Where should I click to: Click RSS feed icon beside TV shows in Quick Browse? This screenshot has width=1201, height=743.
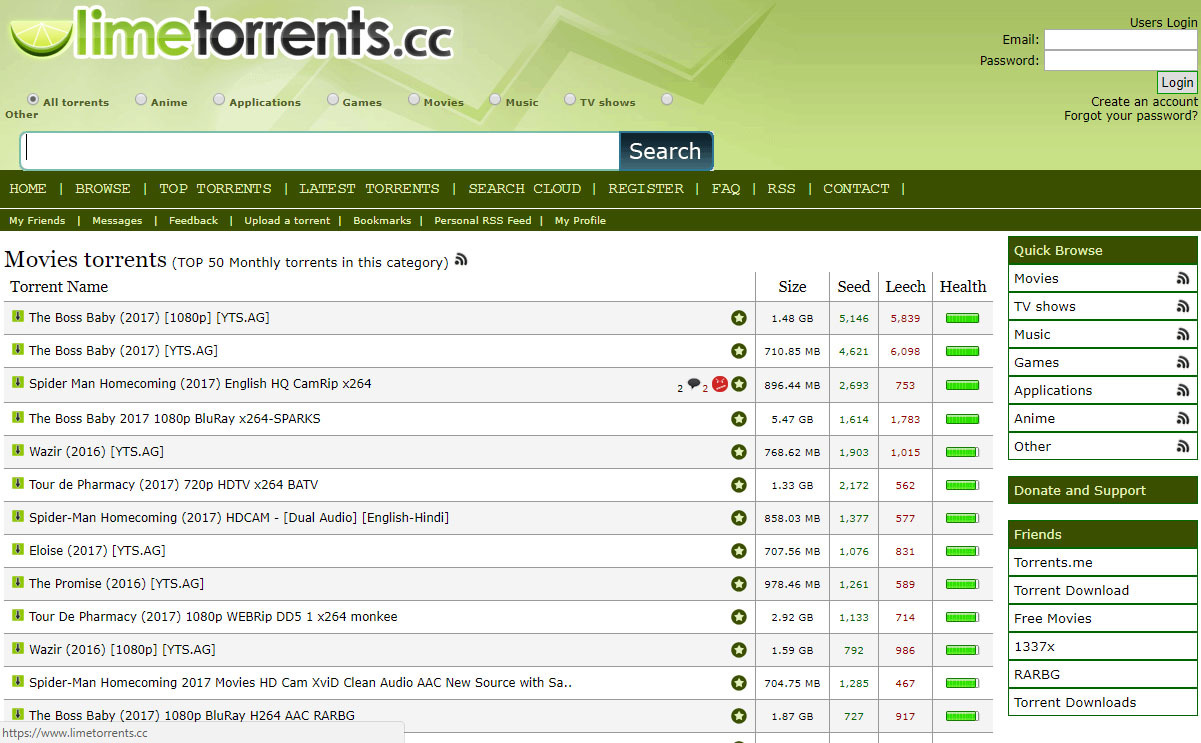pos(1183,307)
